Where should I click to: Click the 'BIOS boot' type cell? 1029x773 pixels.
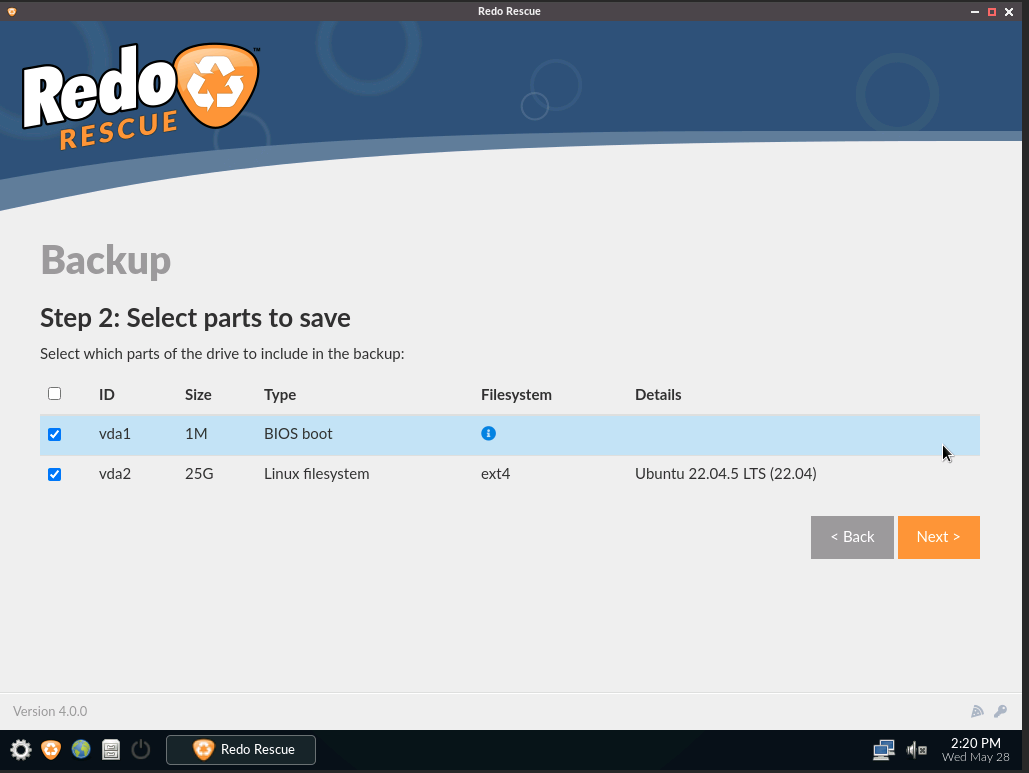[298, 434]
